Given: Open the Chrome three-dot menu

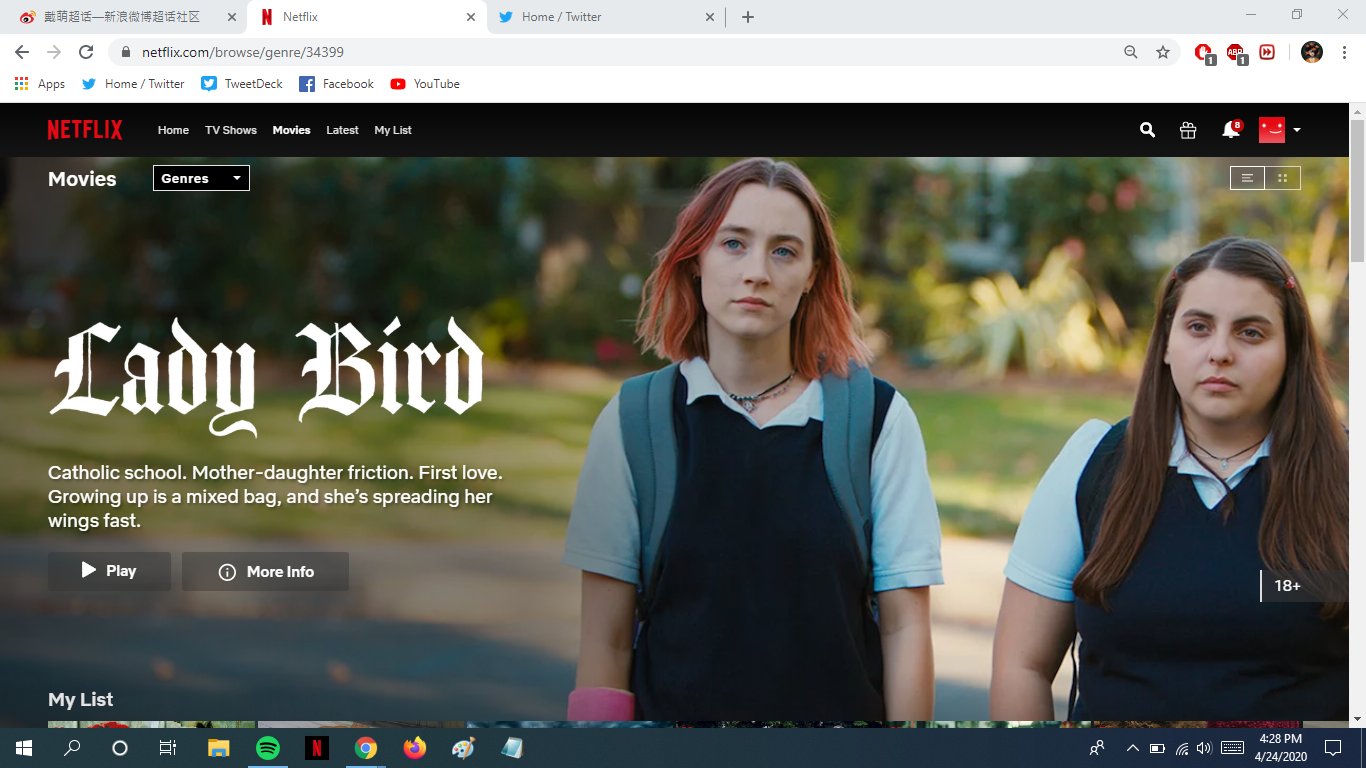Looking at the screenshot, I should [1343, 52].
